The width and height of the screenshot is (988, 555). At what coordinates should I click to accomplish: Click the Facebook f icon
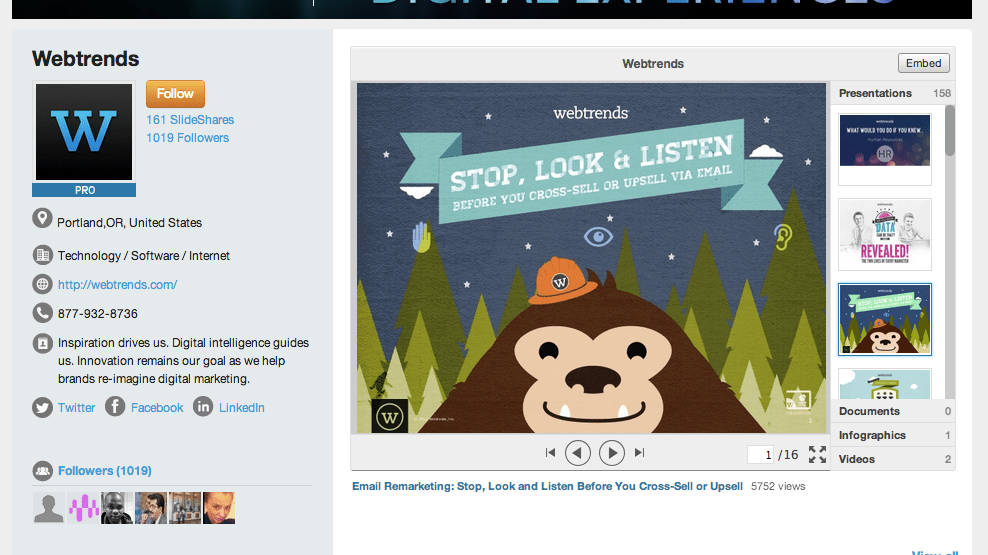tap(115, 407)
